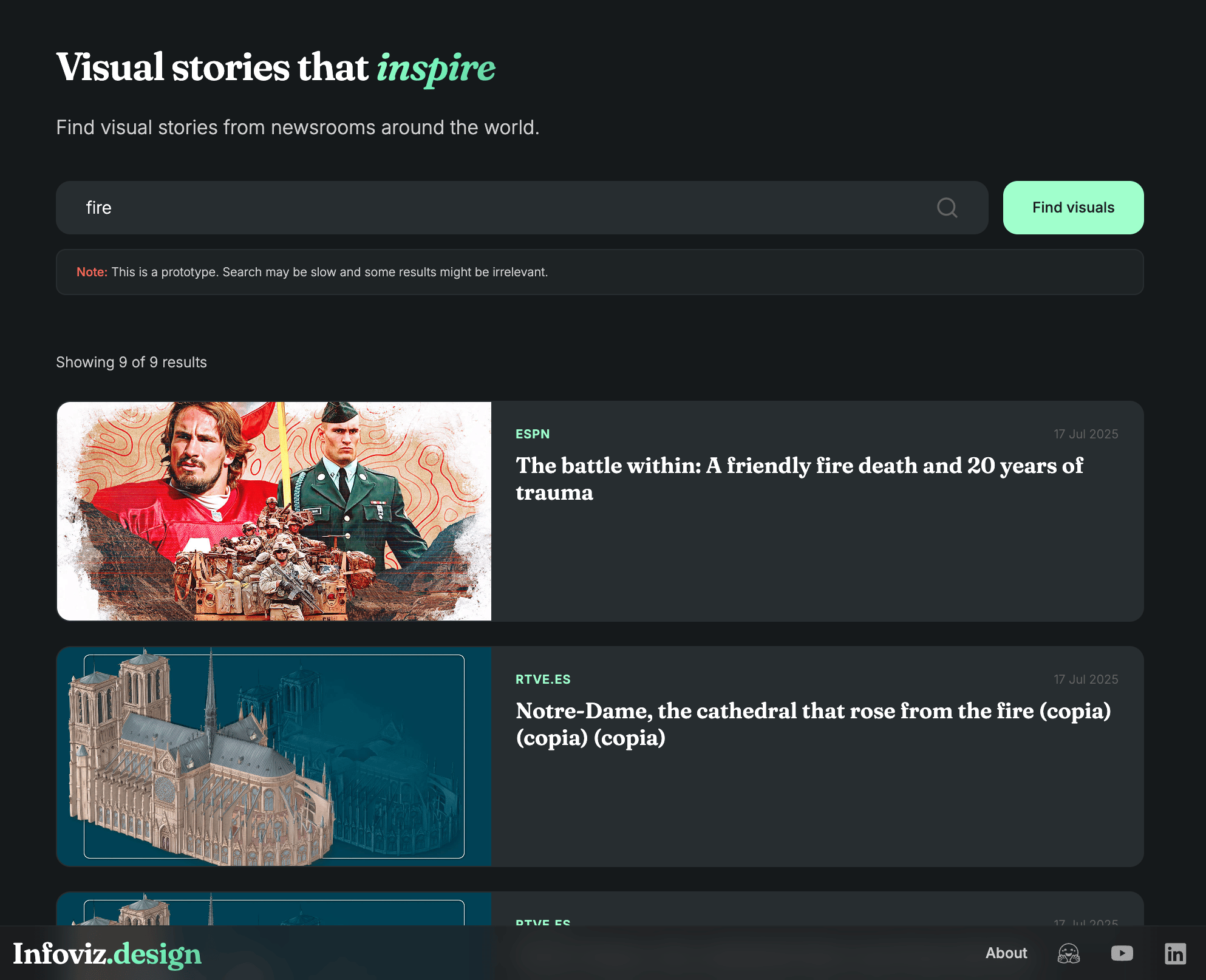The image size is (1206, 980).
Task: Click the 'Showing 9 of 9 results' text
Action: (x=131, y=362)
